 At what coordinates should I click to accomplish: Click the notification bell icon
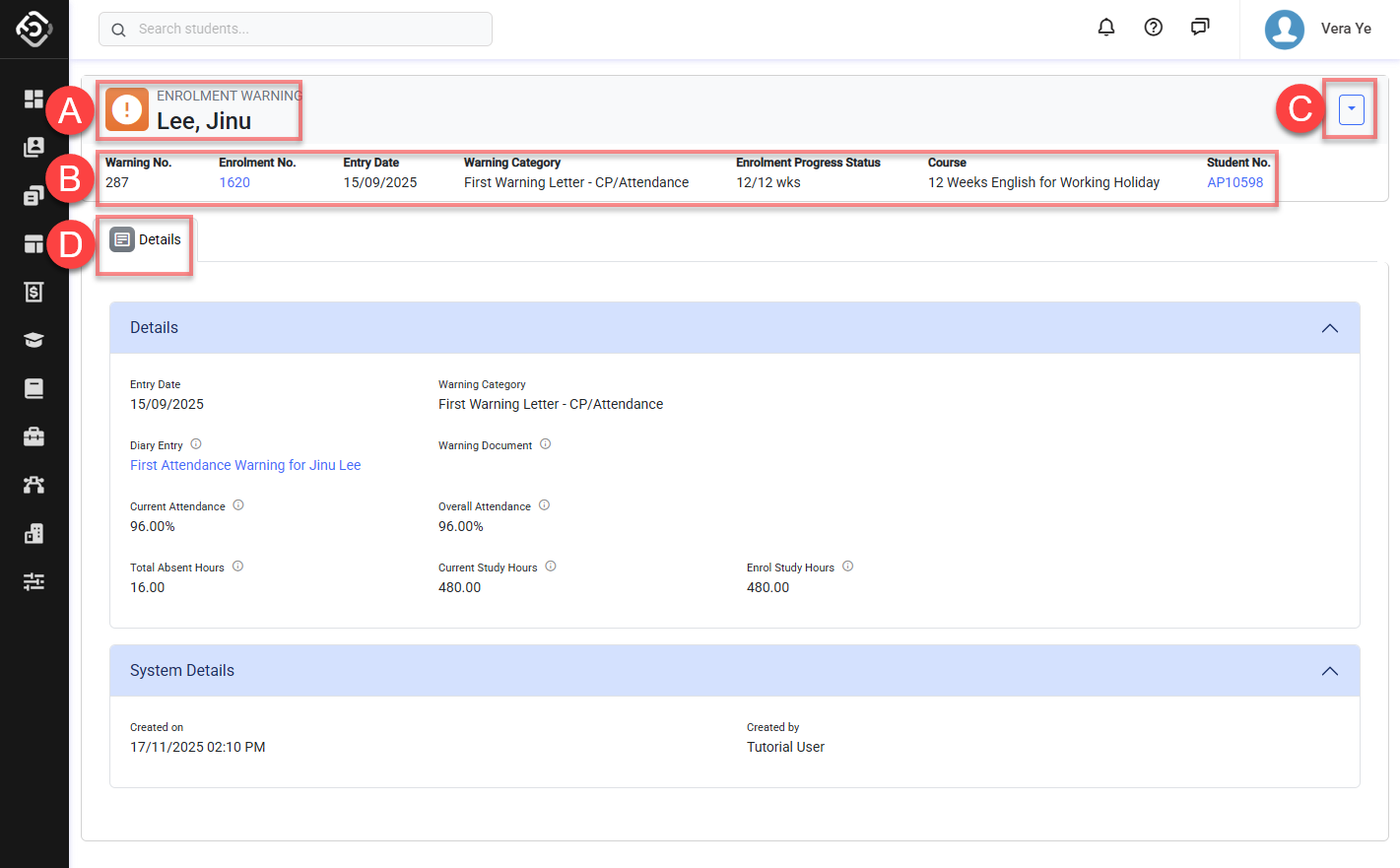point(1106,28)
